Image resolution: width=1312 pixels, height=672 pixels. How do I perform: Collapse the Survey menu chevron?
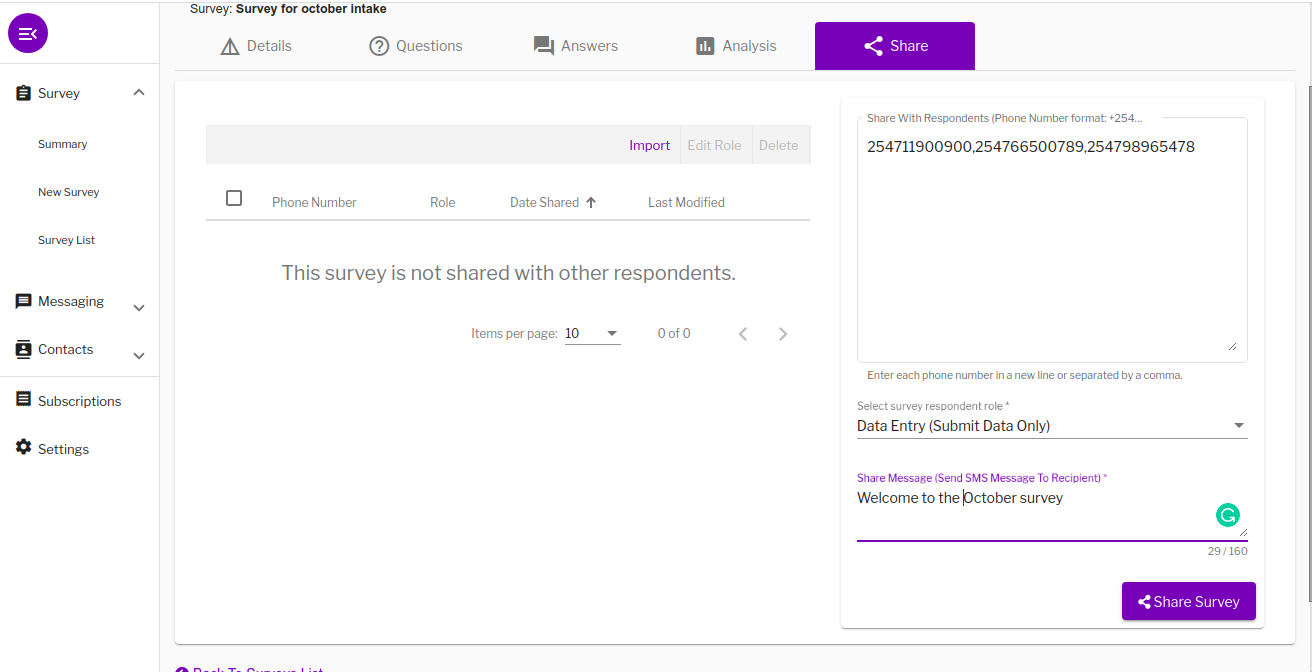(x=139, y=92)
